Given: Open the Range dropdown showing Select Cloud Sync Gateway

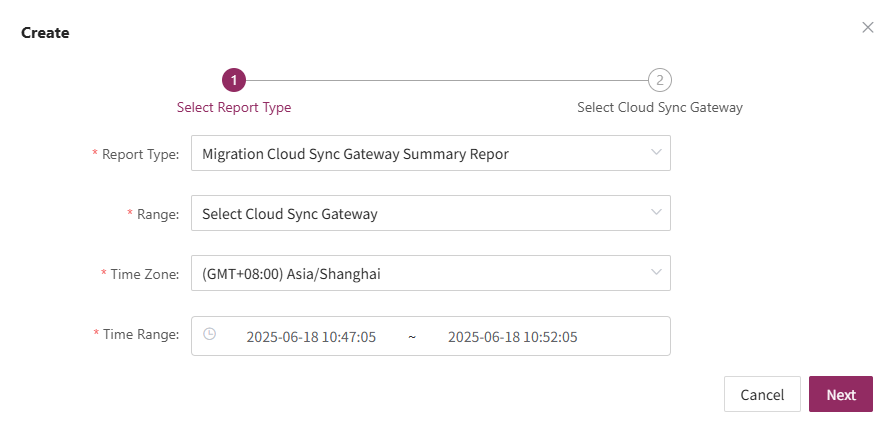Looking at the screenshot, I should coord(431,213).
